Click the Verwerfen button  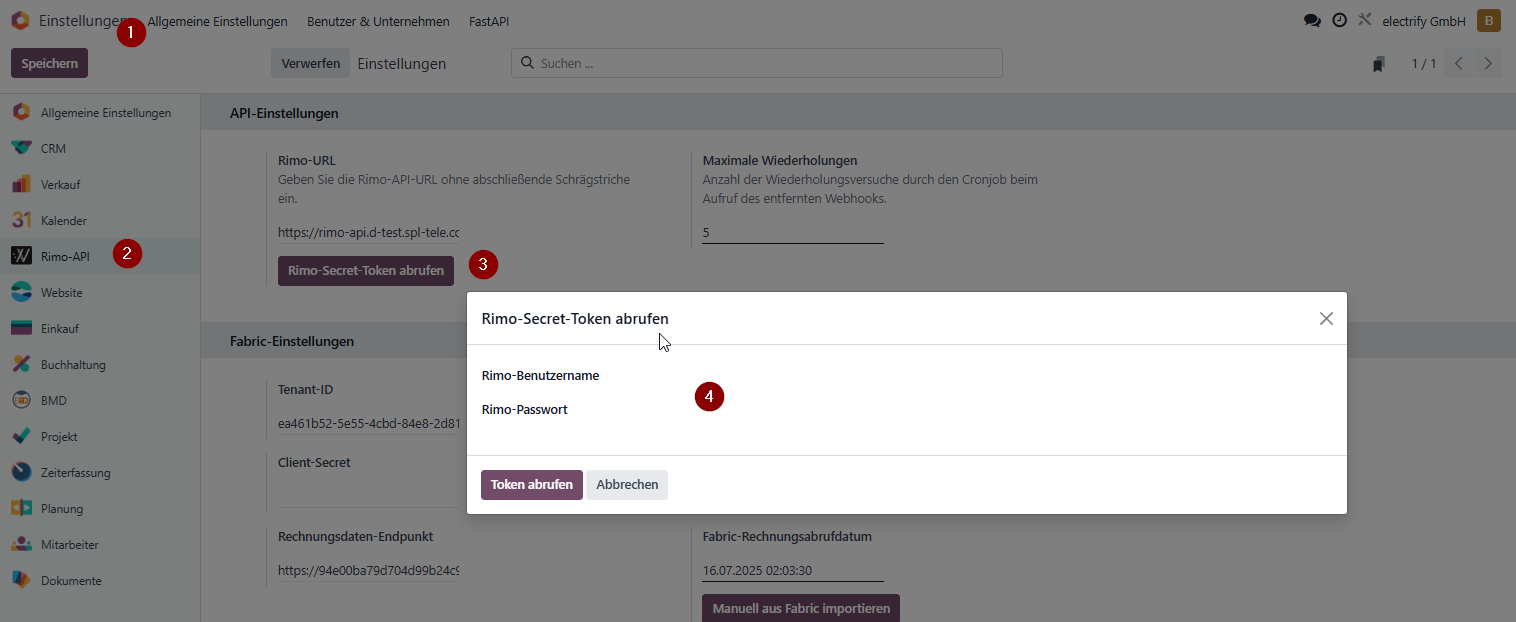coord(311,63)
